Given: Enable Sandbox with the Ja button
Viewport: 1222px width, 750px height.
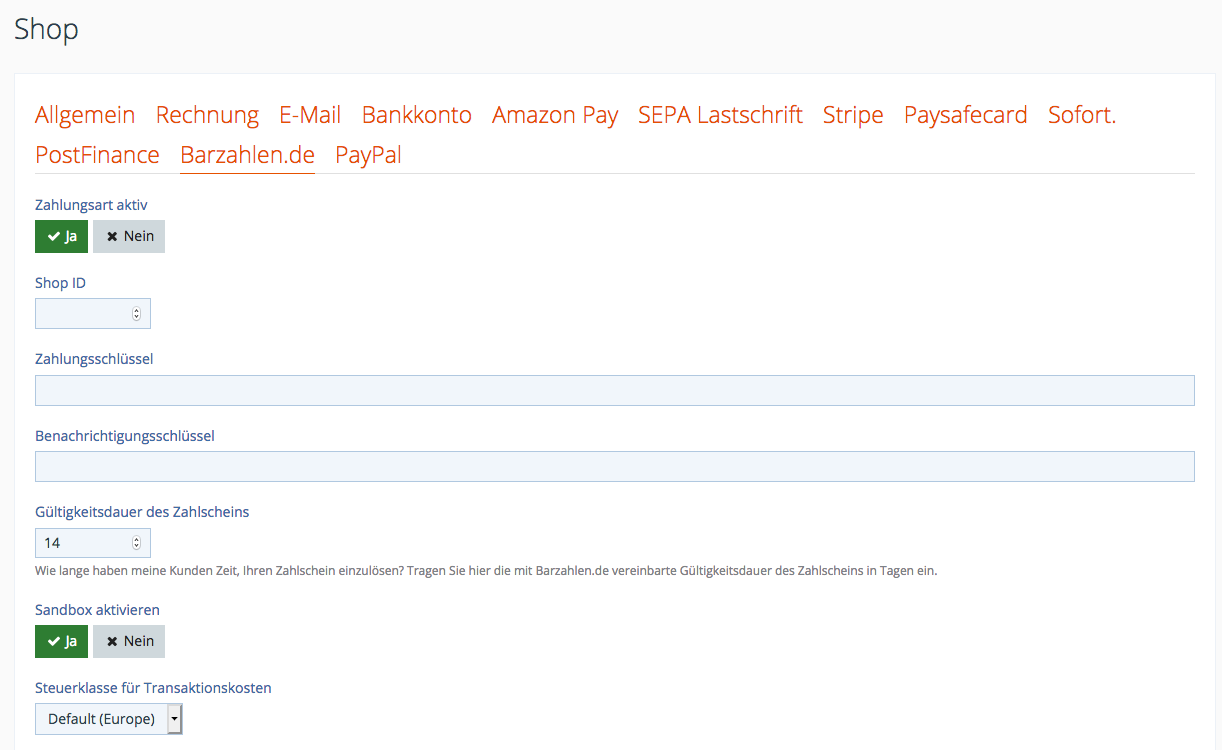Looking at the screenshot, I should coord(61,641).
